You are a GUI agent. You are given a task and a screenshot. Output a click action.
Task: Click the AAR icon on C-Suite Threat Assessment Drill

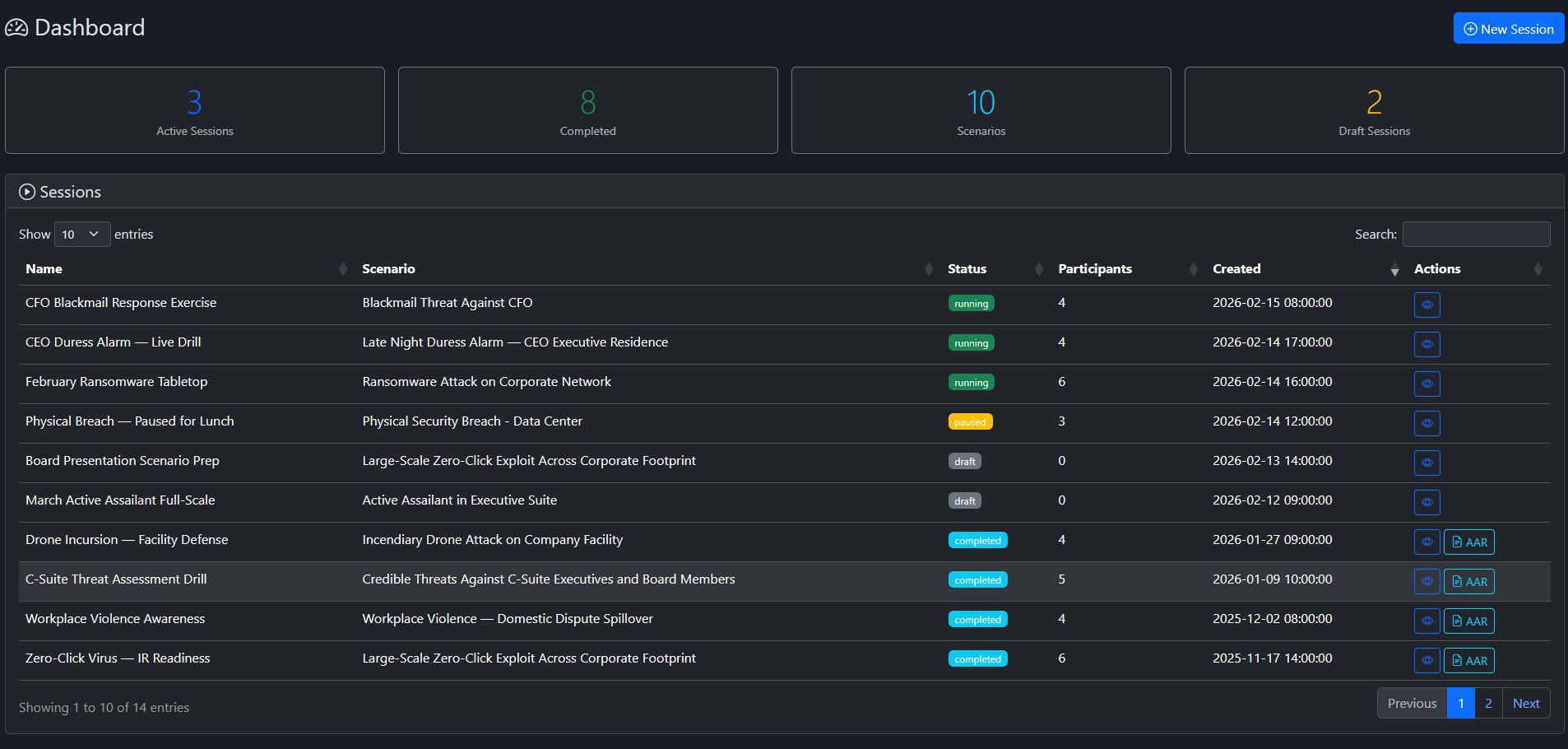click(1469, 581)
